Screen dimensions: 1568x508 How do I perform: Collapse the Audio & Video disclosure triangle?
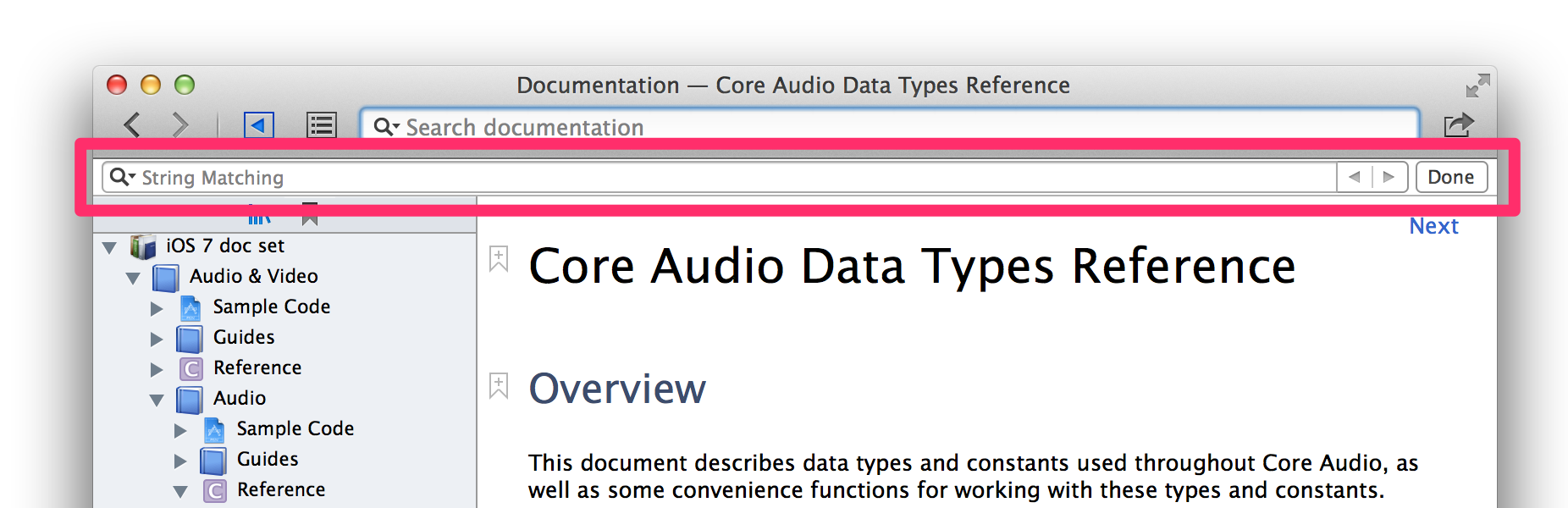pyautogui.click(x=133, y=278)
